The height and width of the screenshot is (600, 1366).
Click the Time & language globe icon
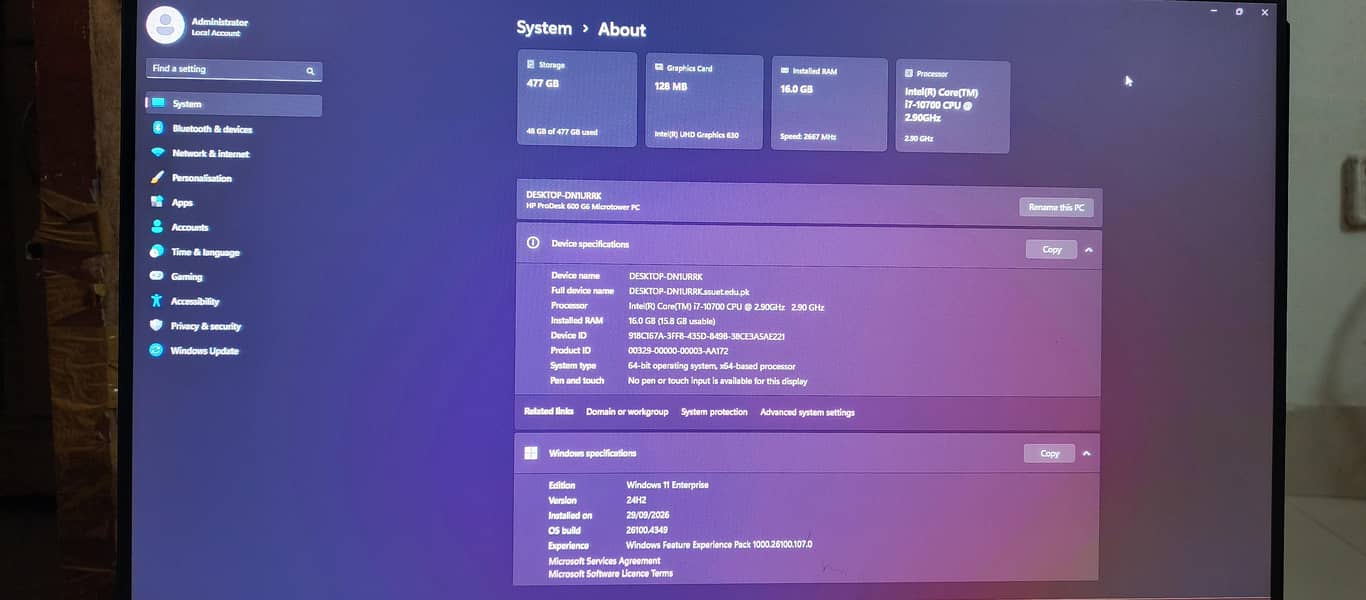point(157,251)
